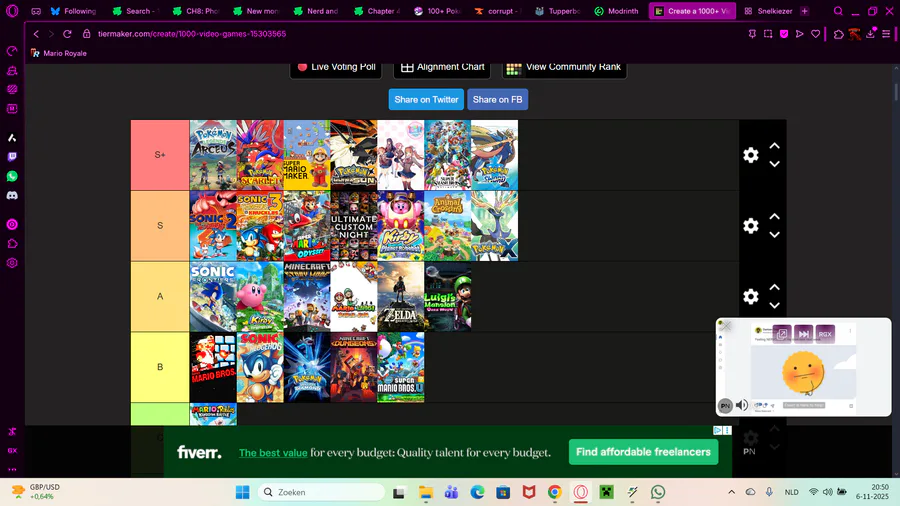This screenshot has height=506, width=900.
Task: Open the Twitch icon in sidebar
Action: coord(12,157)
